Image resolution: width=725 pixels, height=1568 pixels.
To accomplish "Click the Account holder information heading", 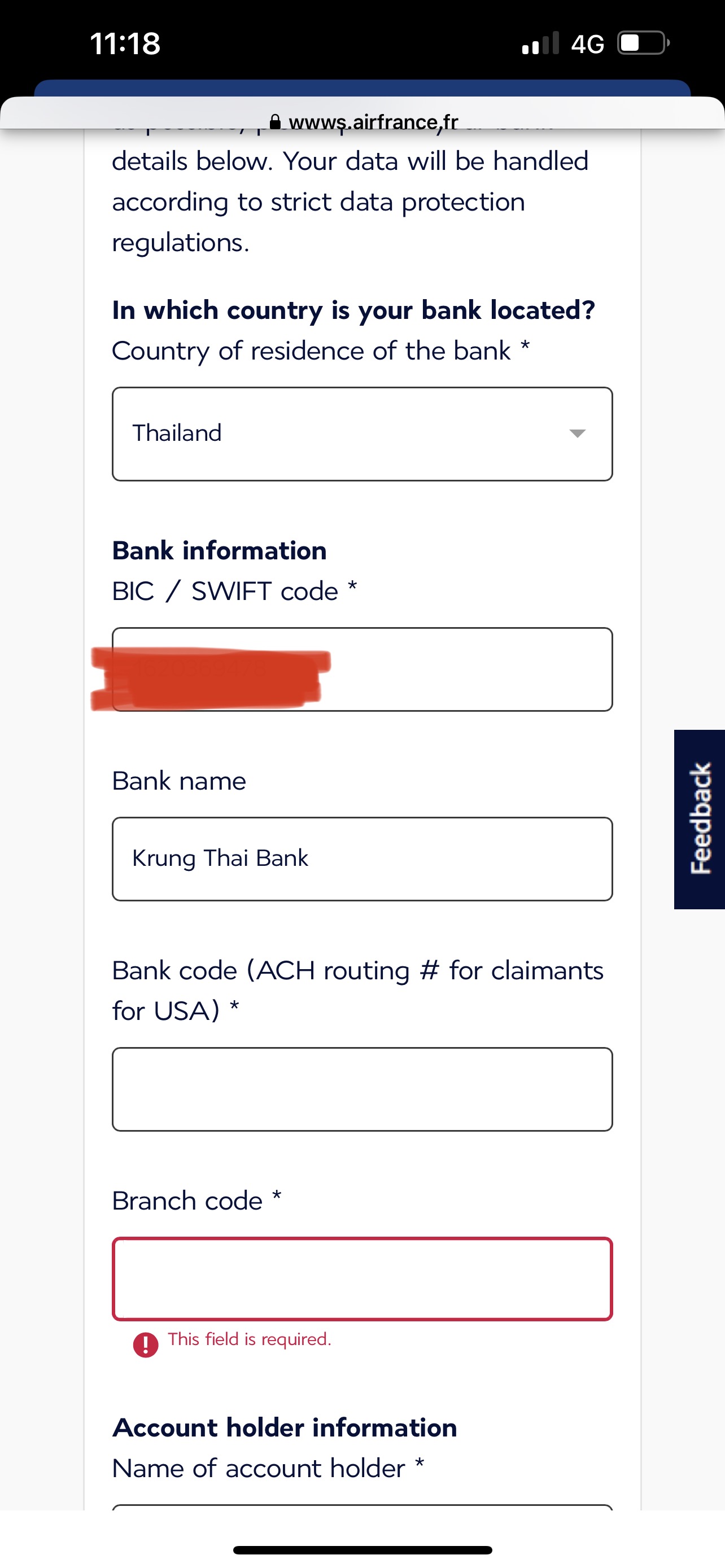I will 285,1428.
